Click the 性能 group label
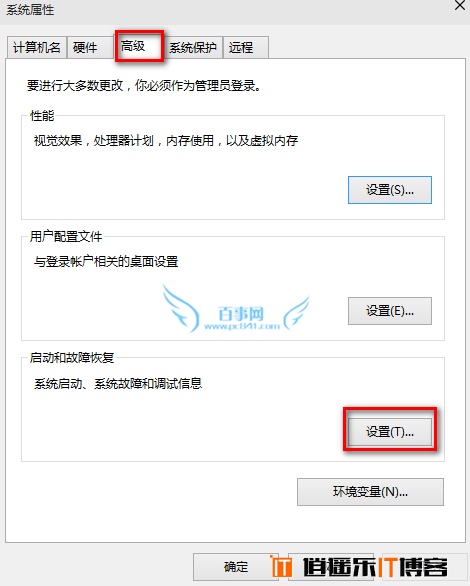The height and width of the screenshot is (586, 470). click(x=42, y=115)
